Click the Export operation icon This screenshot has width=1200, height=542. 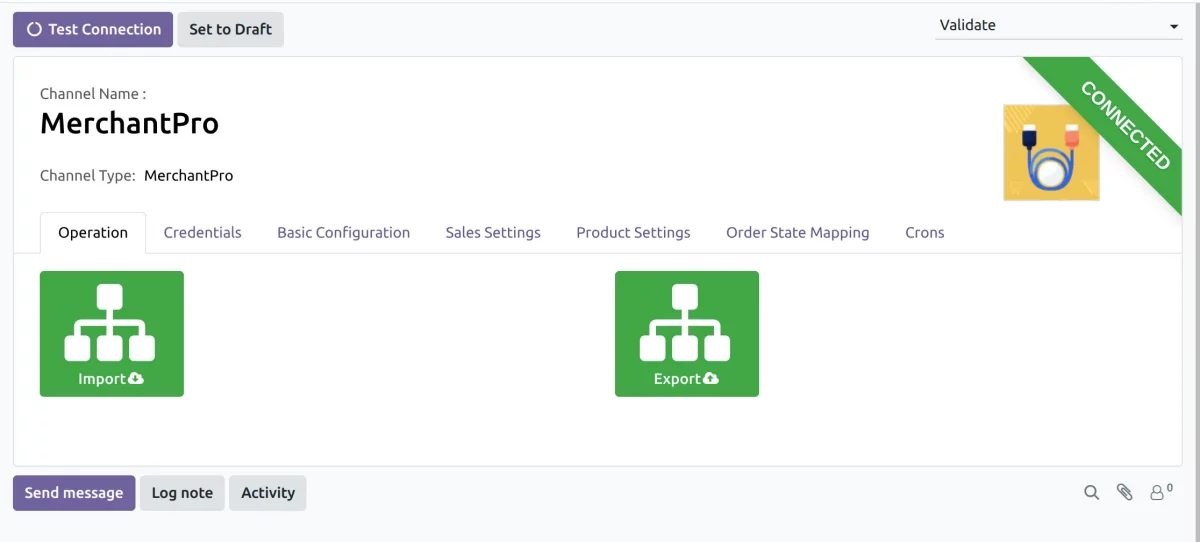[686, 334]
